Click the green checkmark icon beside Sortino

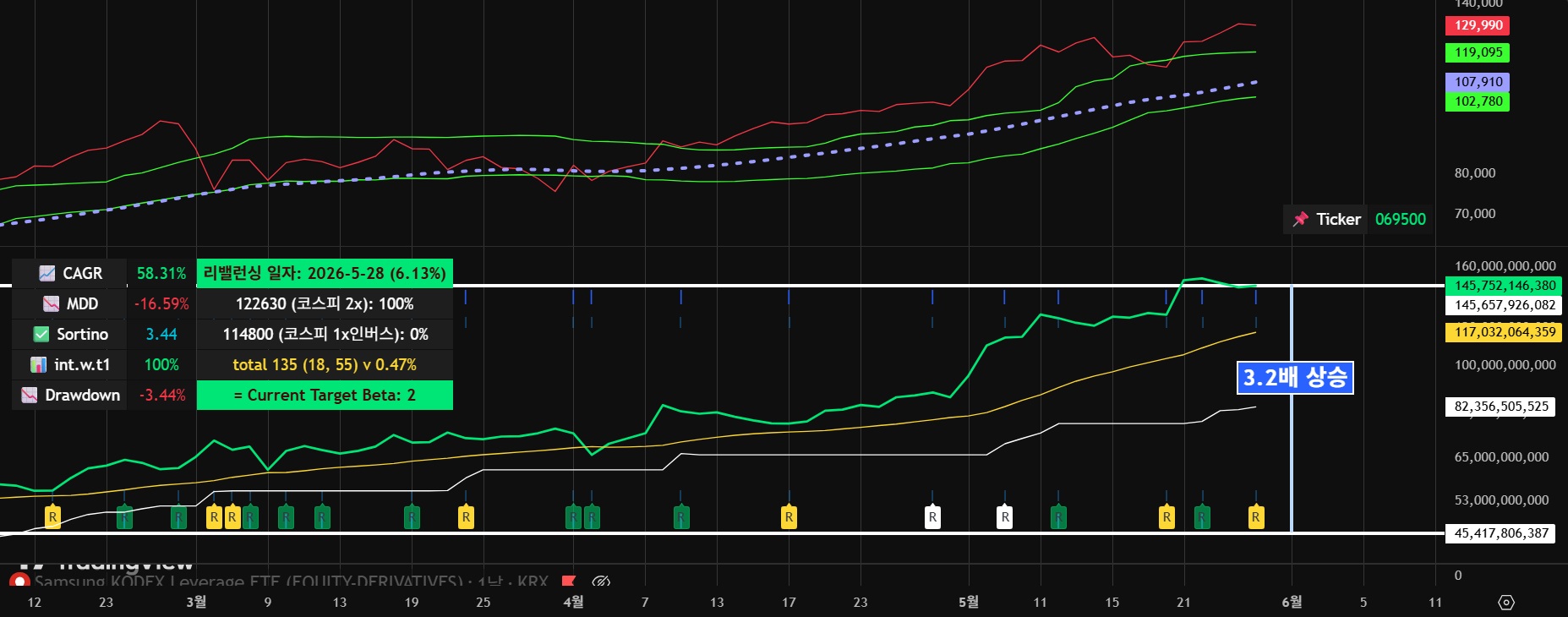(41, 334)
